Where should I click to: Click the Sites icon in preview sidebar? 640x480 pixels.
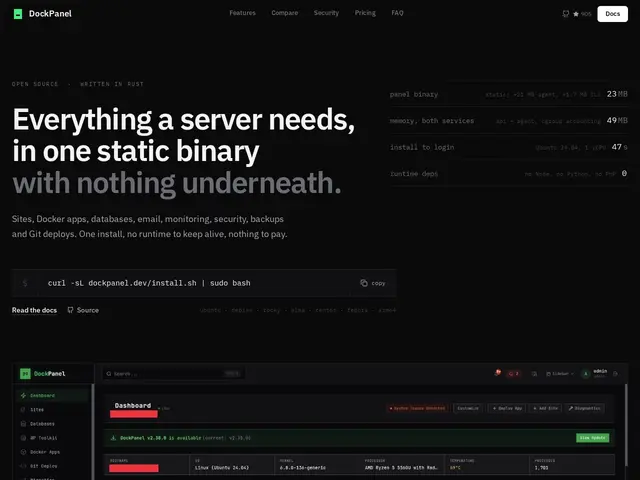[23, 409]
